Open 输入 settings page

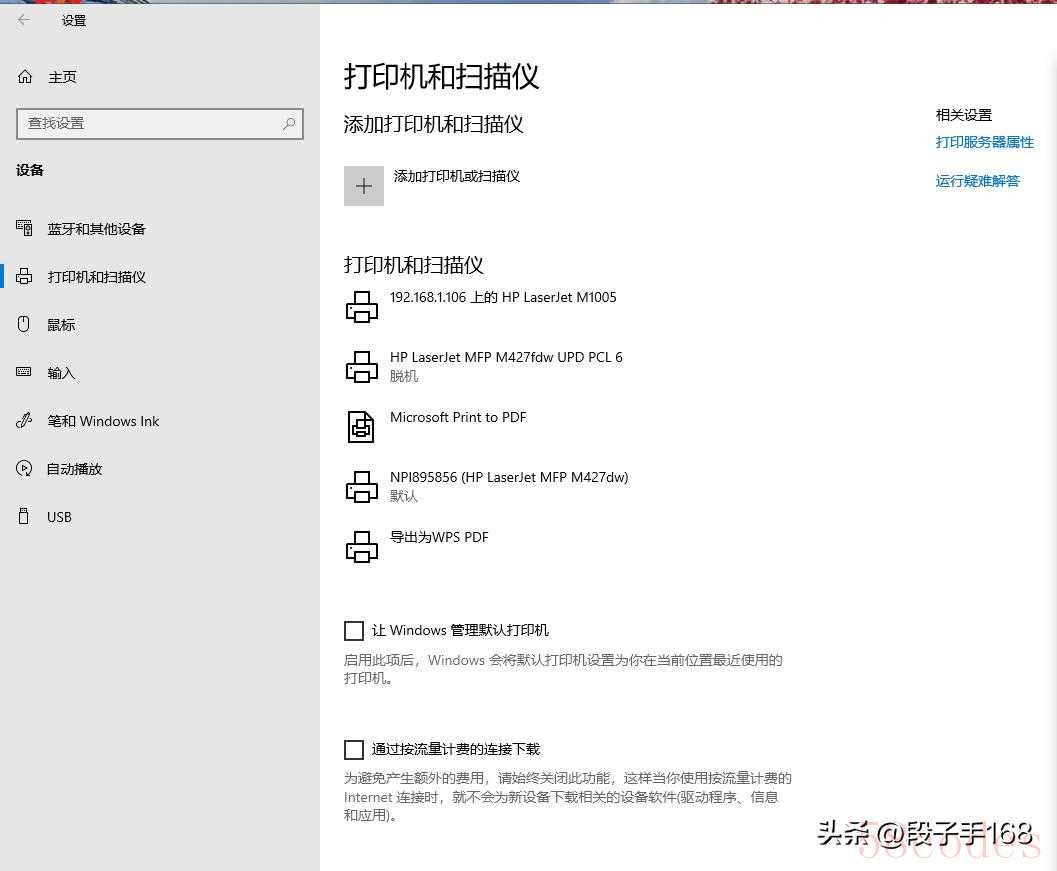point(61,373)
